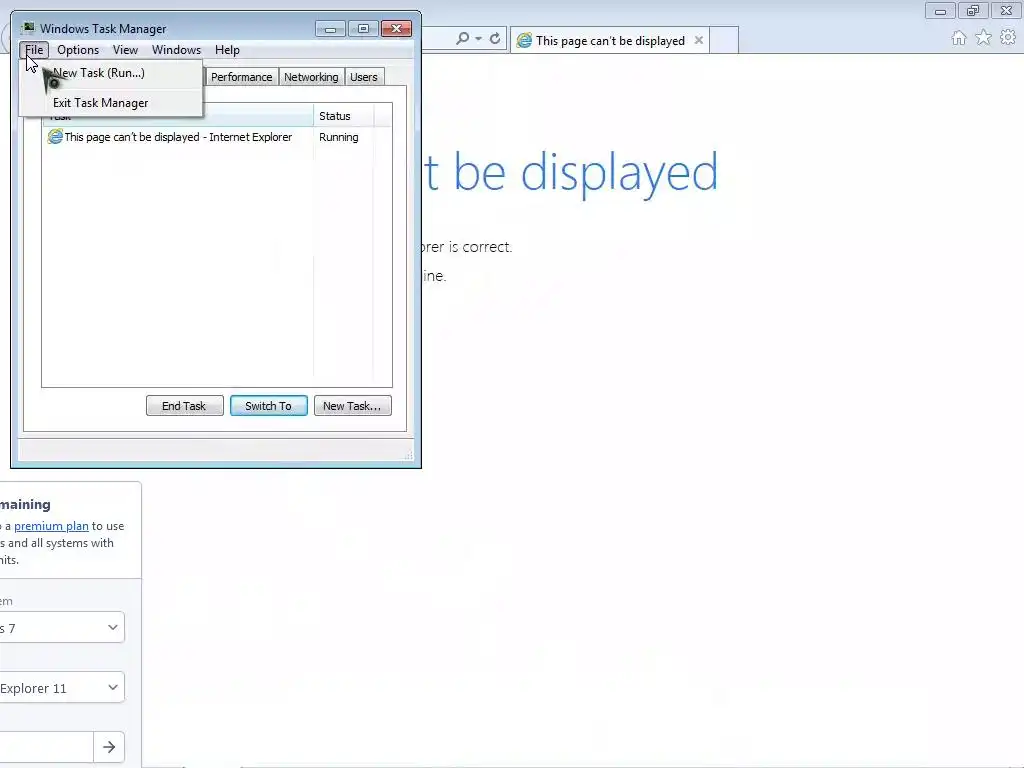The height and width of the screenshot is (768, 1024).
Task: Select the 'This page can't be displayed' browser tab
Action: pyautogui.click(x=609, y=40)
